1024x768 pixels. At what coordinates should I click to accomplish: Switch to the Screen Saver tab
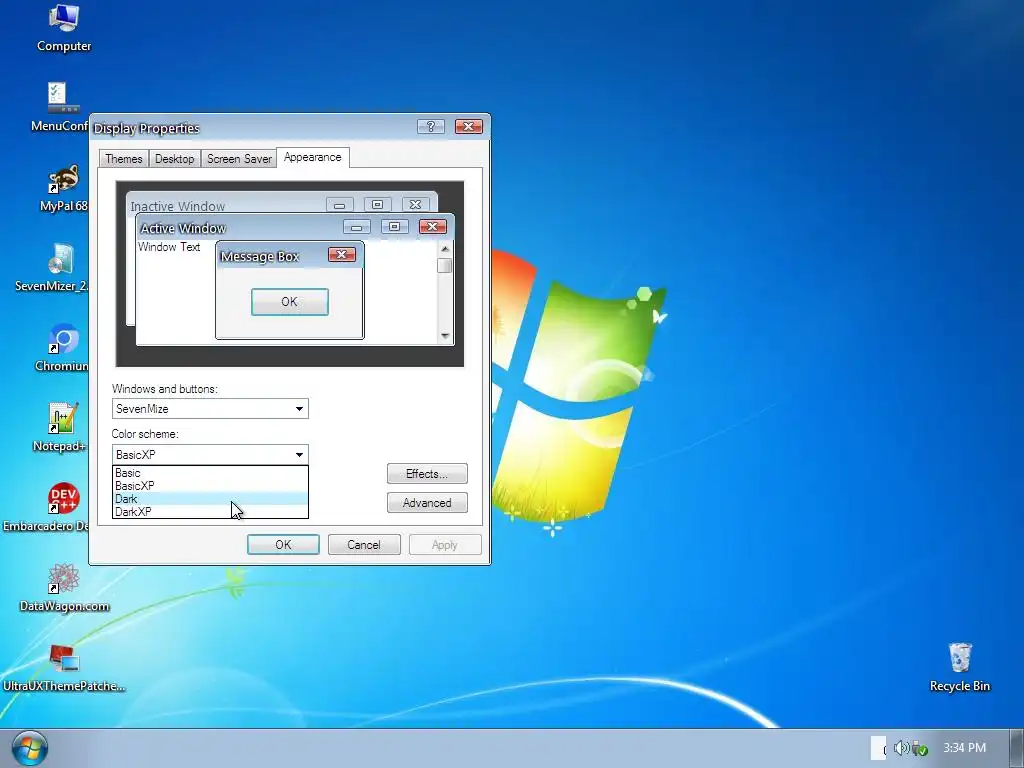pos(239,159)
